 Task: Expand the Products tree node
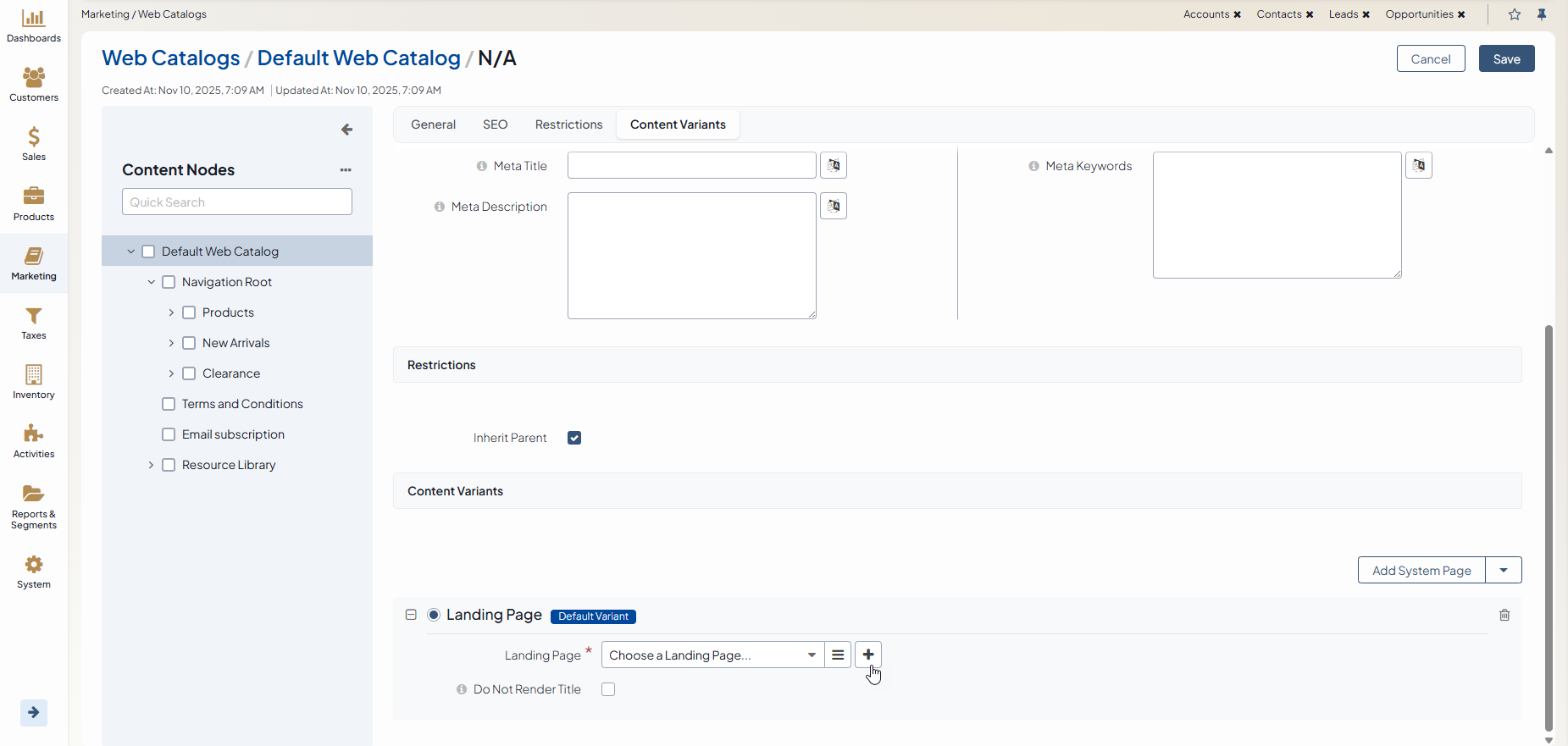171,312
